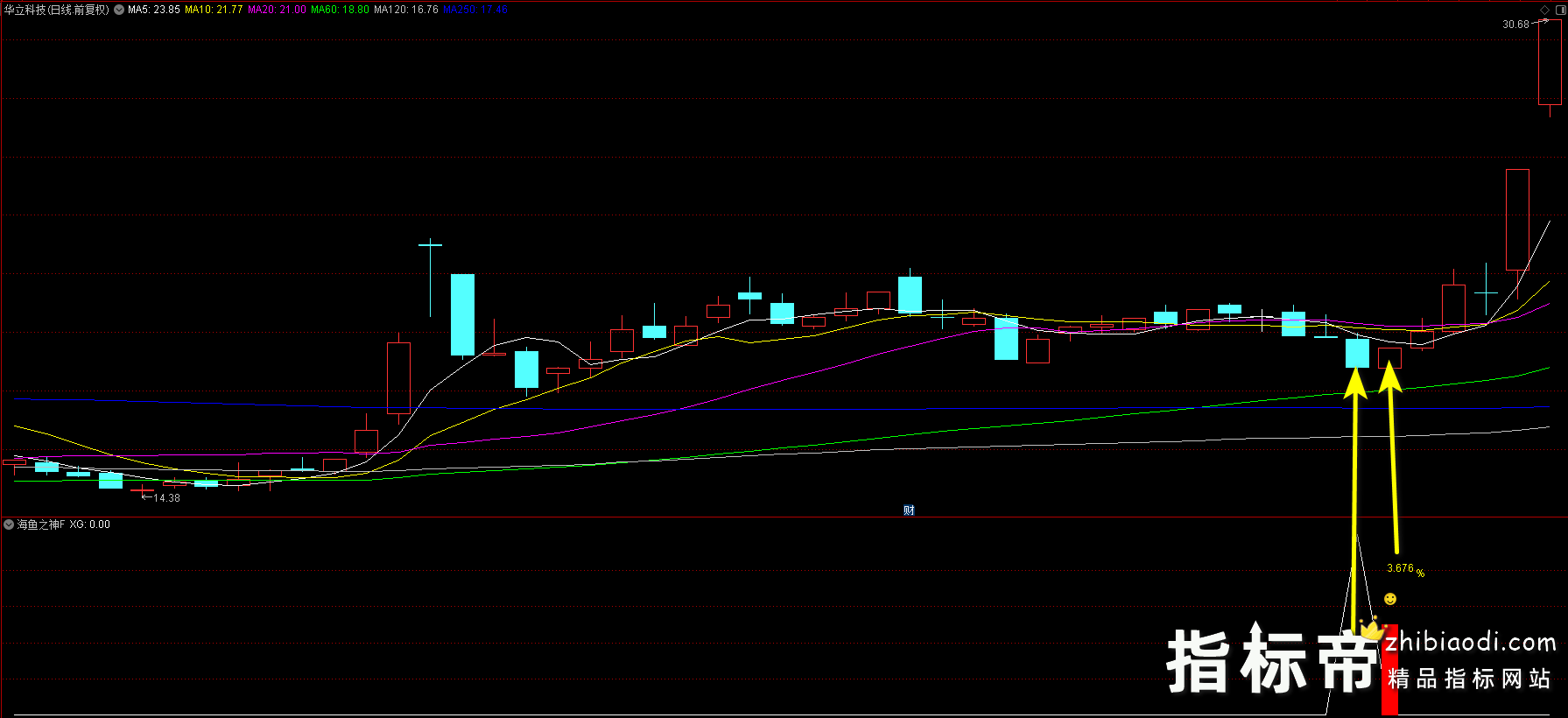Select the blue MA250 label
This screenshot has height=718, width=1568.
tap(475, 10)
